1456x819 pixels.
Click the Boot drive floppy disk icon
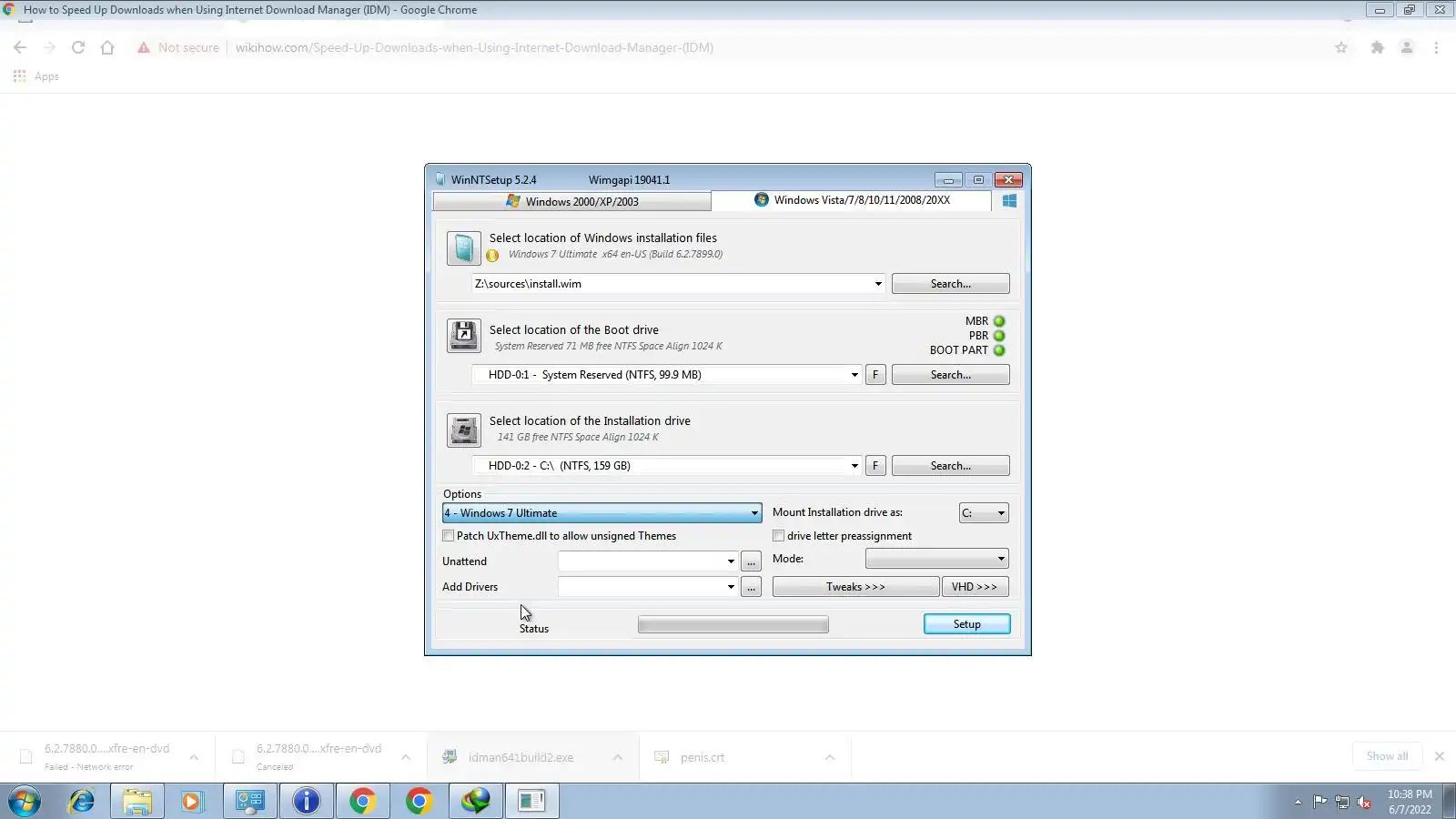tap(463, 336)
